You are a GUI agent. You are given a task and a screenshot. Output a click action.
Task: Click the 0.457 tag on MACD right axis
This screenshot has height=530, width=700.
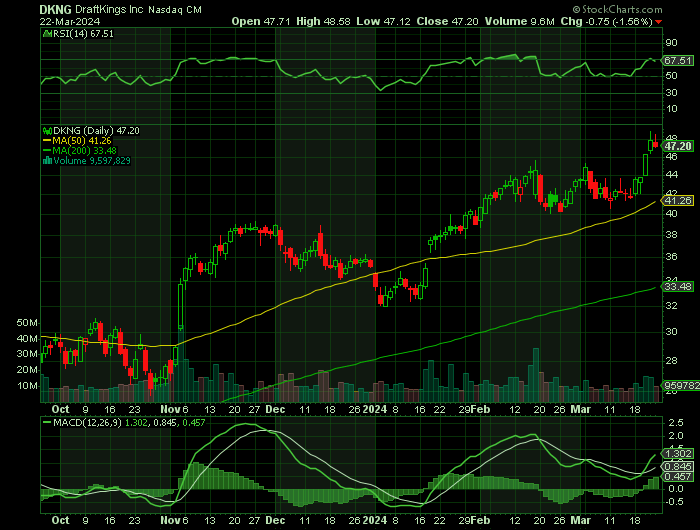pyautogui.click(x=678, y=477)
